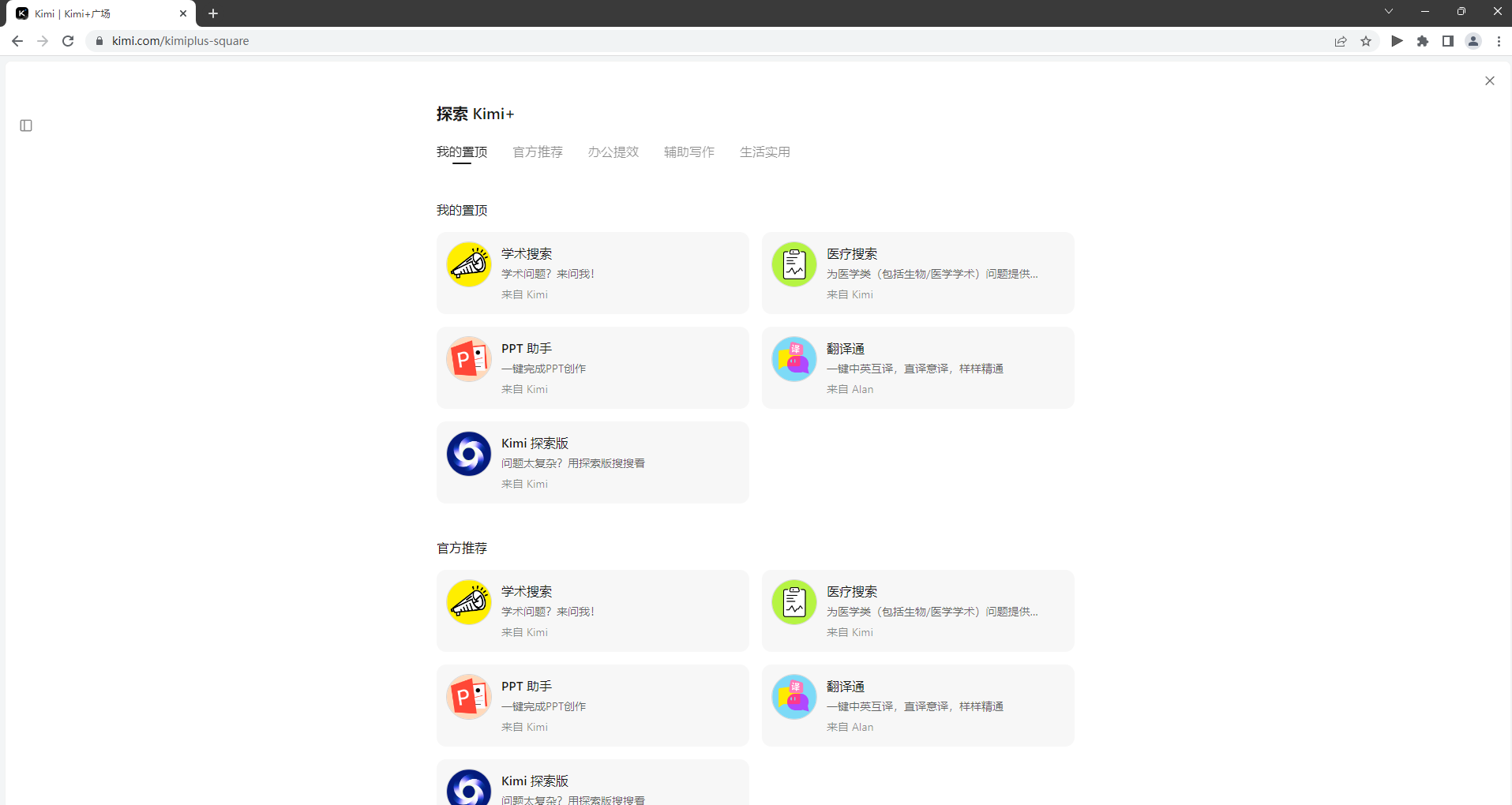This screenshot has height=805, width=1512.
Task: Open PPT 助手 card title in 官方推荐
Action: tap(527, 686)
